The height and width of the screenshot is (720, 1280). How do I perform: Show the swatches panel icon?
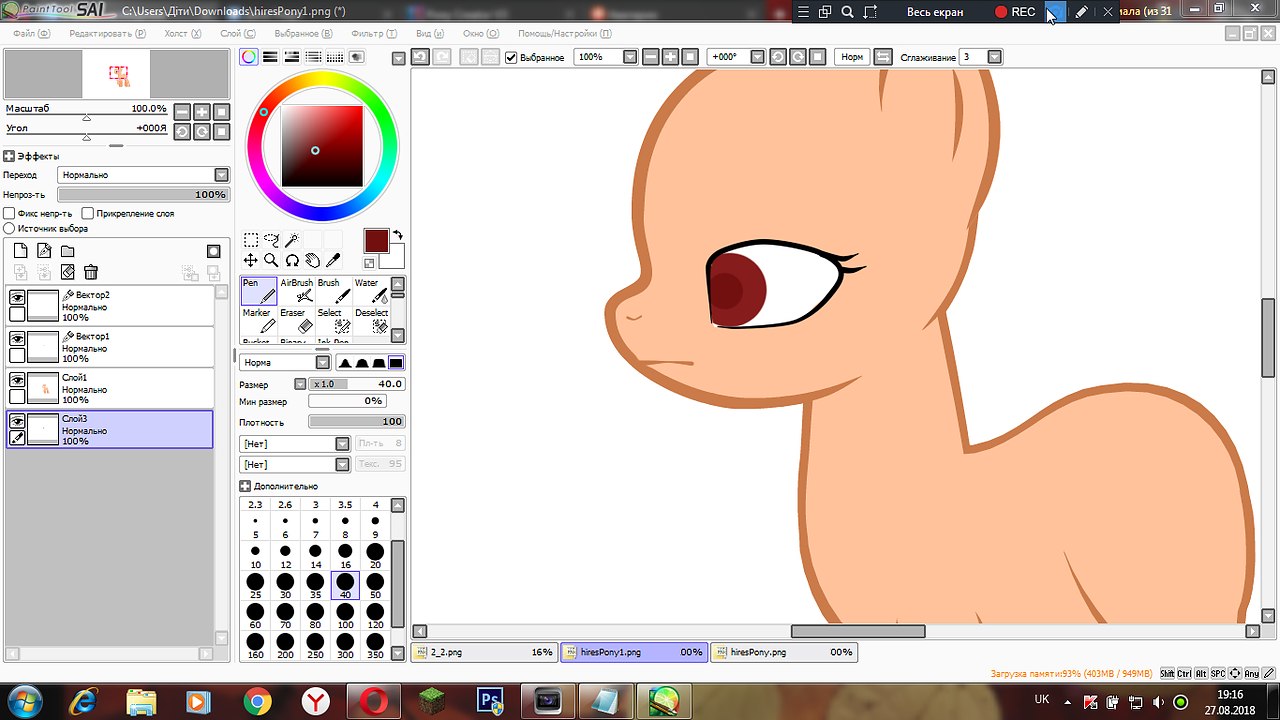click(x=335, y=57)
